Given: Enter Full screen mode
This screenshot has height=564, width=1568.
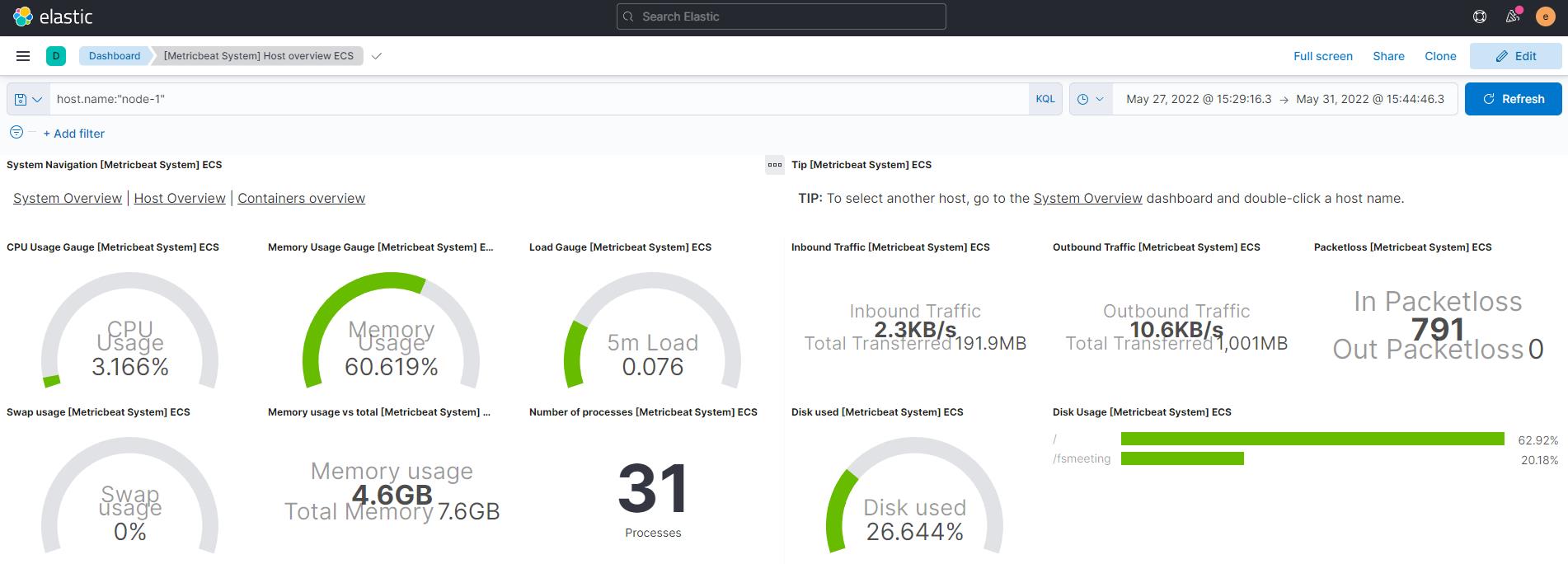Looking at the screenshot, I should tap(1322, 56).
